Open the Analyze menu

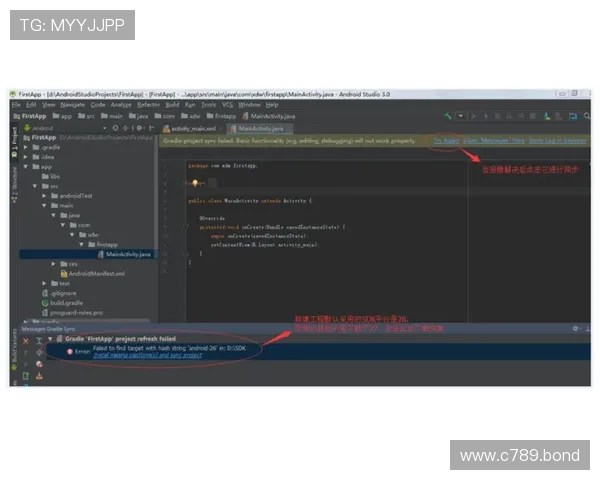click(x=121, y=105)
